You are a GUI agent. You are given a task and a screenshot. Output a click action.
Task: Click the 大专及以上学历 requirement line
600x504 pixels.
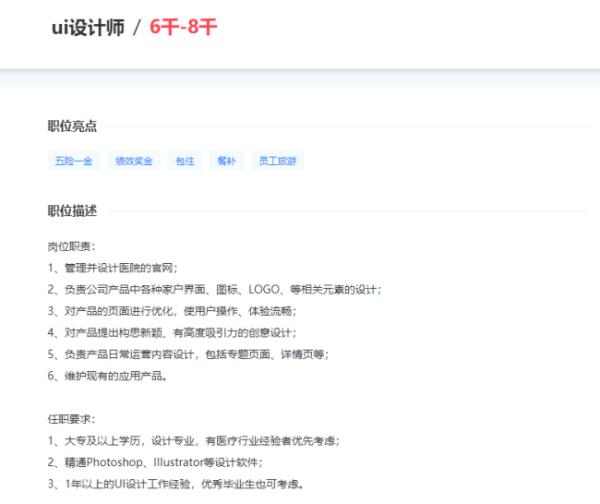click(196, 441)
